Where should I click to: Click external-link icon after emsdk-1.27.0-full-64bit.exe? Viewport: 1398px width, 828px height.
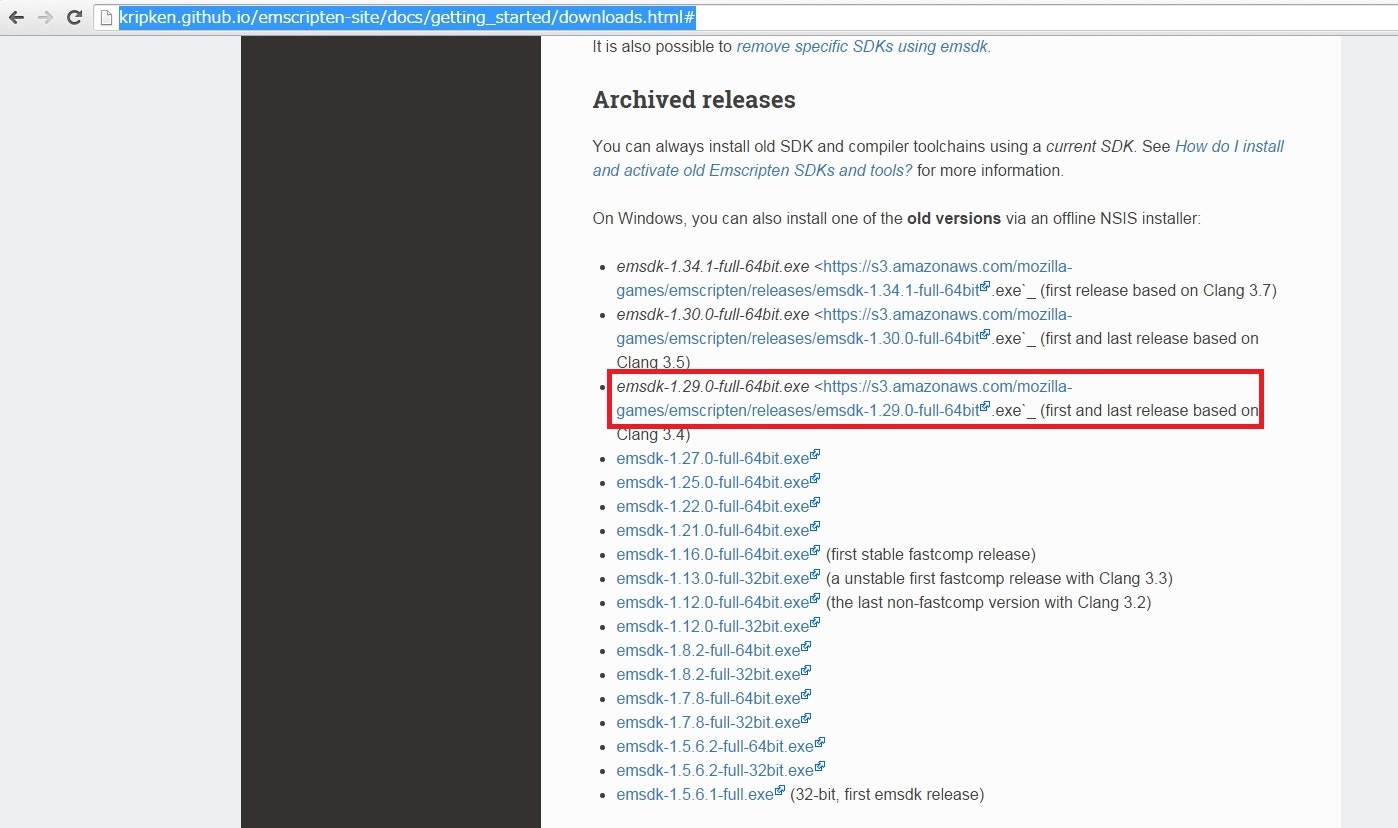[x=815, y=455]
